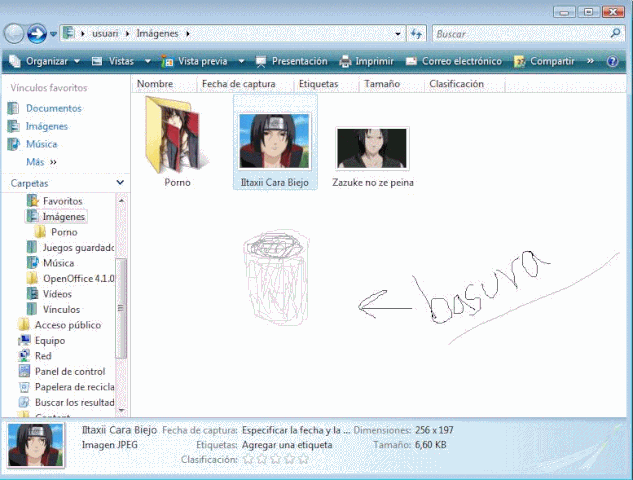This screenshot has width=633, height=480.
Task: Open the Help question mark icon
Action: click(x=612, y=61)
